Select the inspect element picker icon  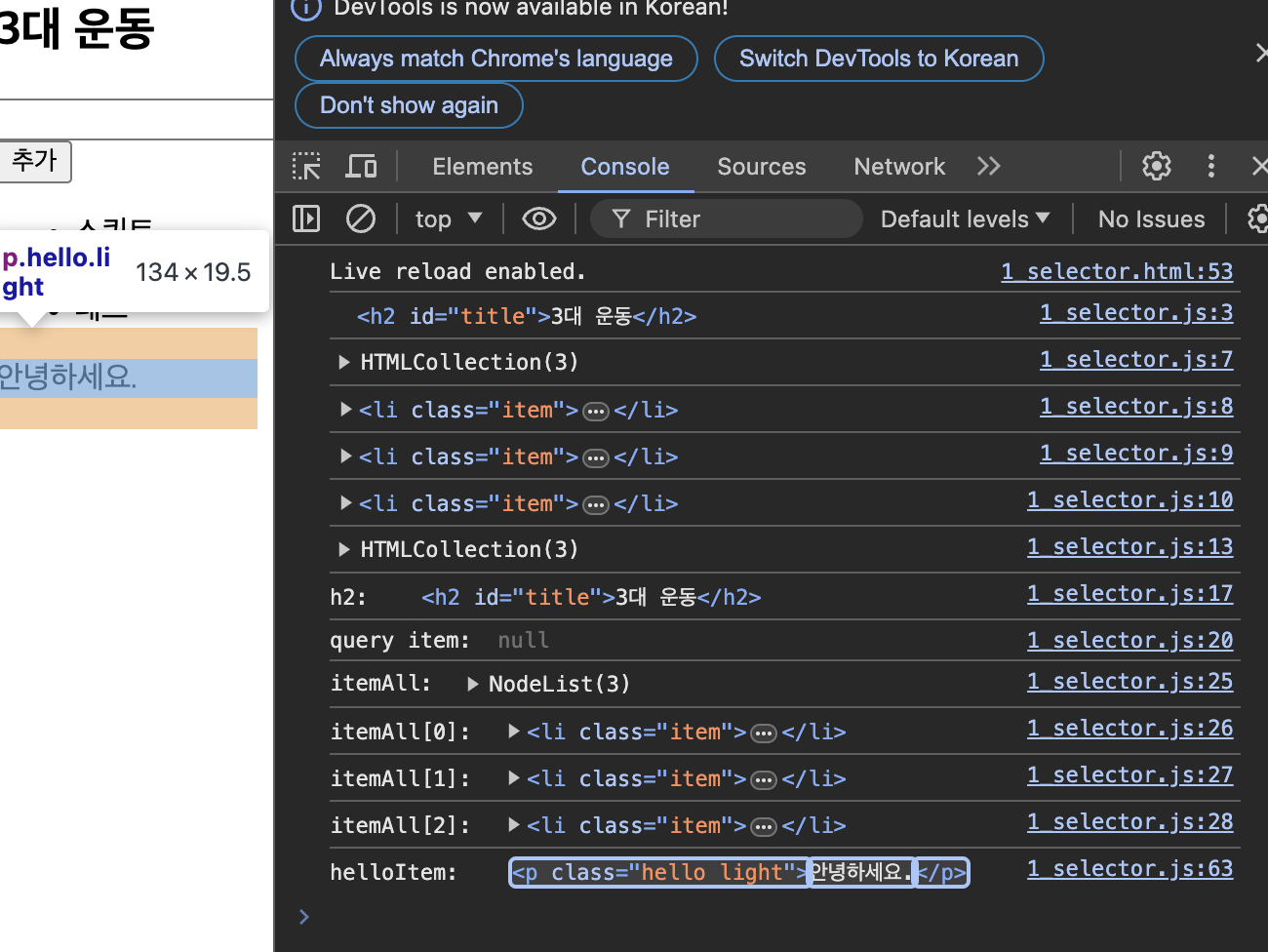[306, 167]
